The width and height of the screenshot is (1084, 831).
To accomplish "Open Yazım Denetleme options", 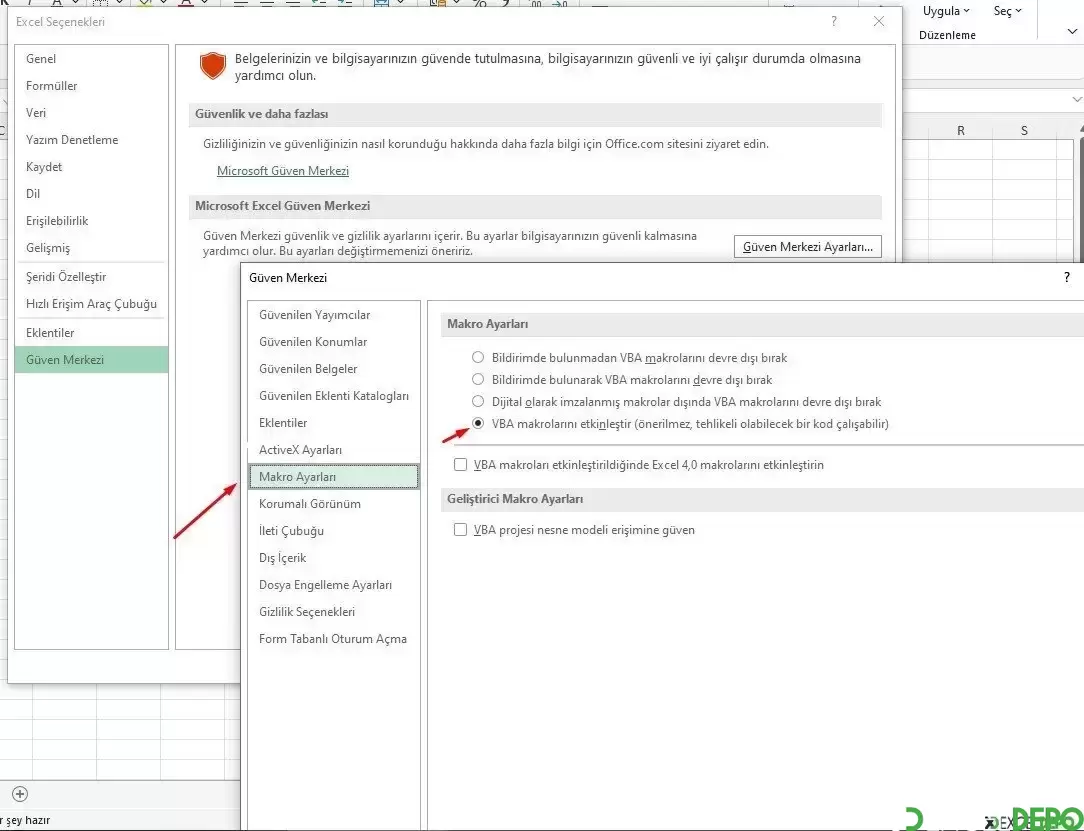I will tap(91, 140).
